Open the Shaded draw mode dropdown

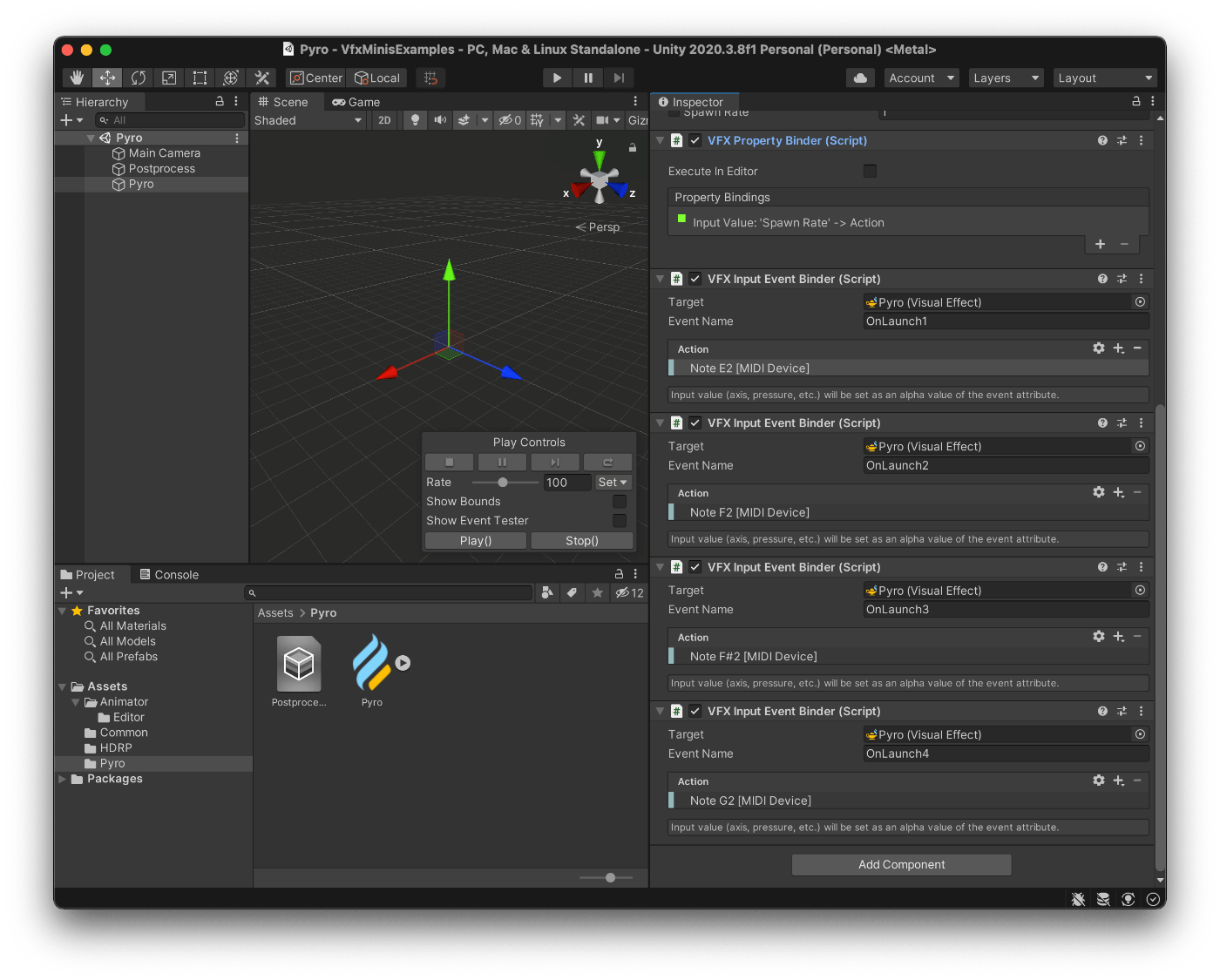(308, 120)
